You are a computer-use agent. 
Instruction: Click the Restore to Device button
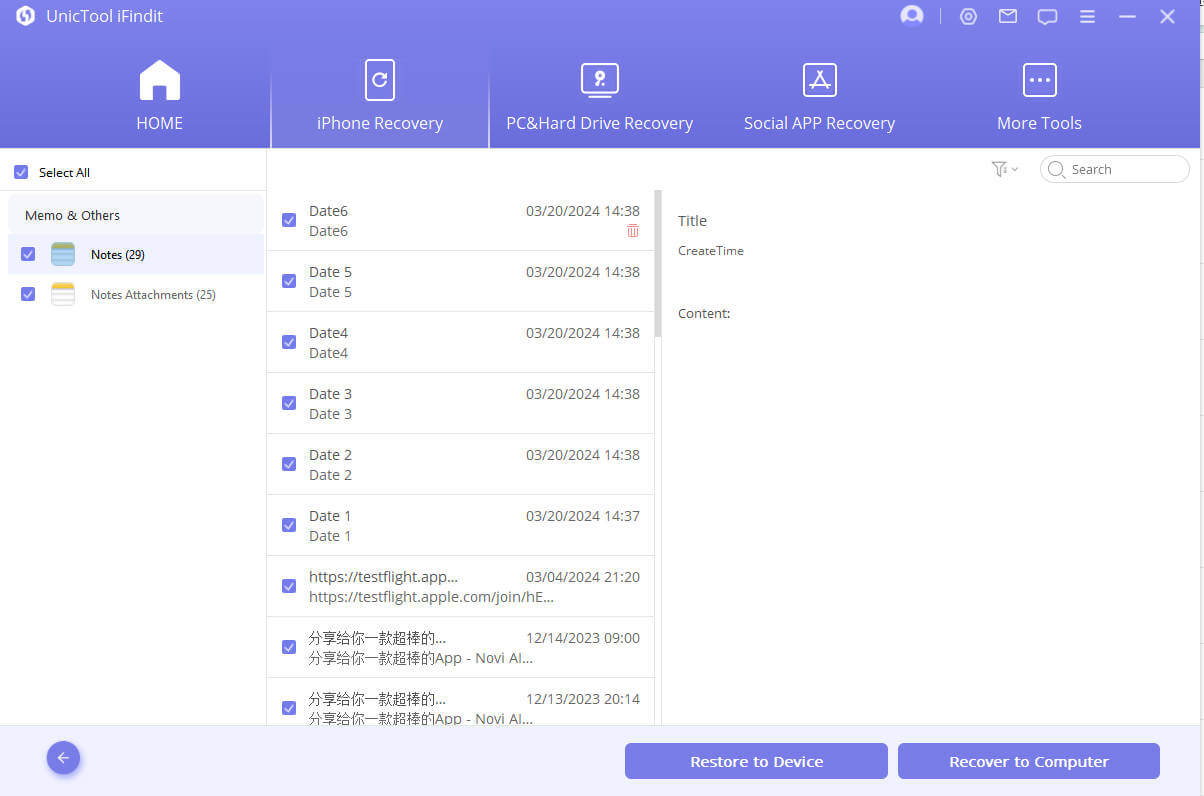pos(756,761)
